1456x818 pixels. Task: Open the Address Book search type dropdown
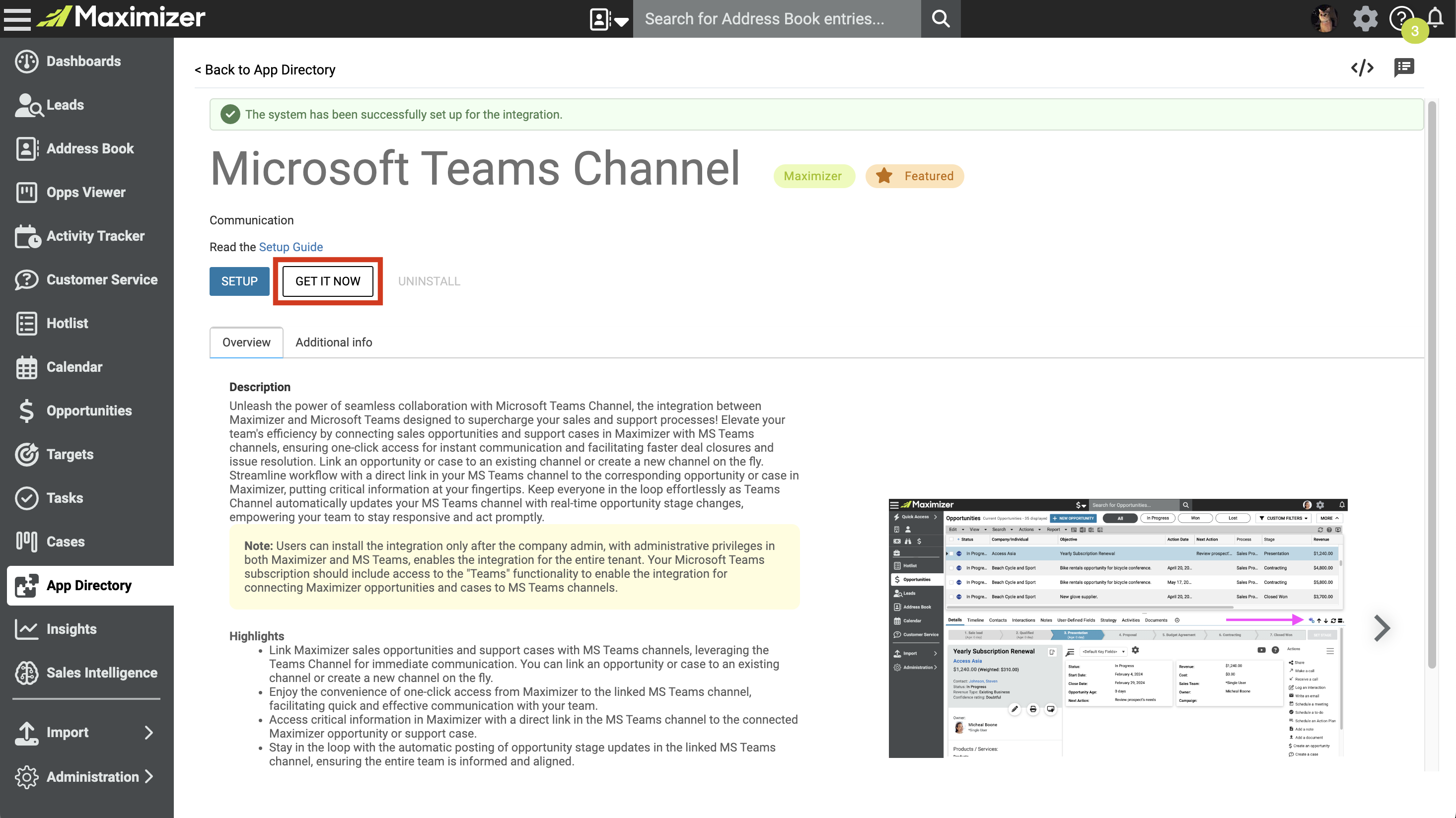pyautogui.click(x=609, y=19)
